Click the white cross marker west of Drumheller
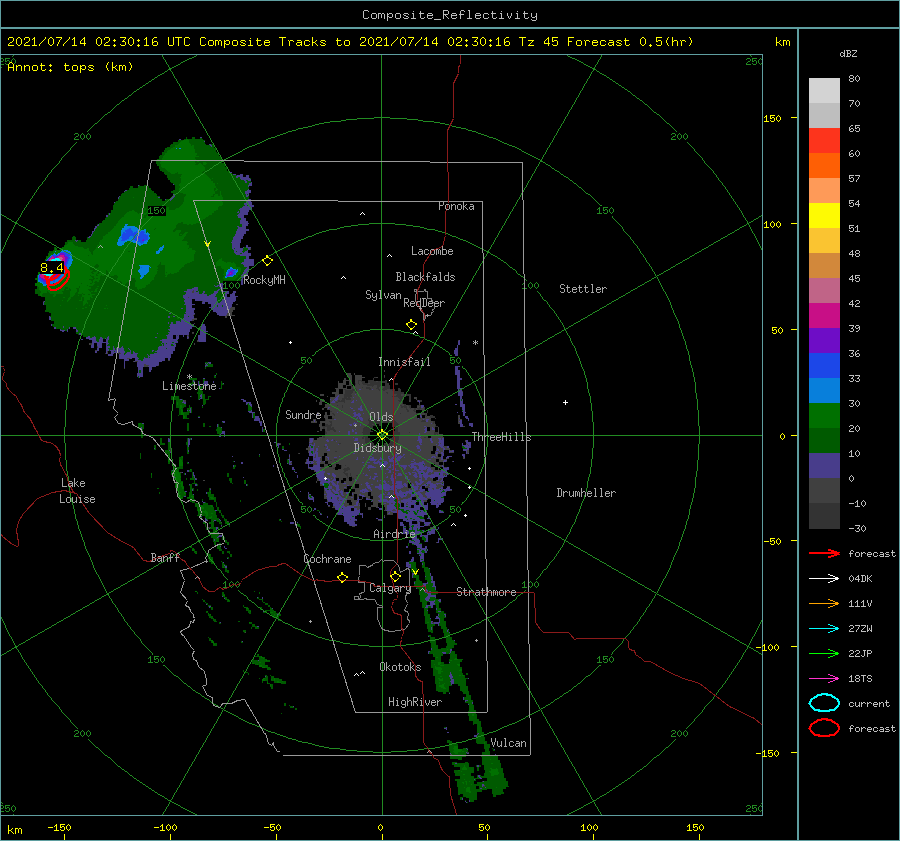Viewport: 900px width, 841px height. 565,402
